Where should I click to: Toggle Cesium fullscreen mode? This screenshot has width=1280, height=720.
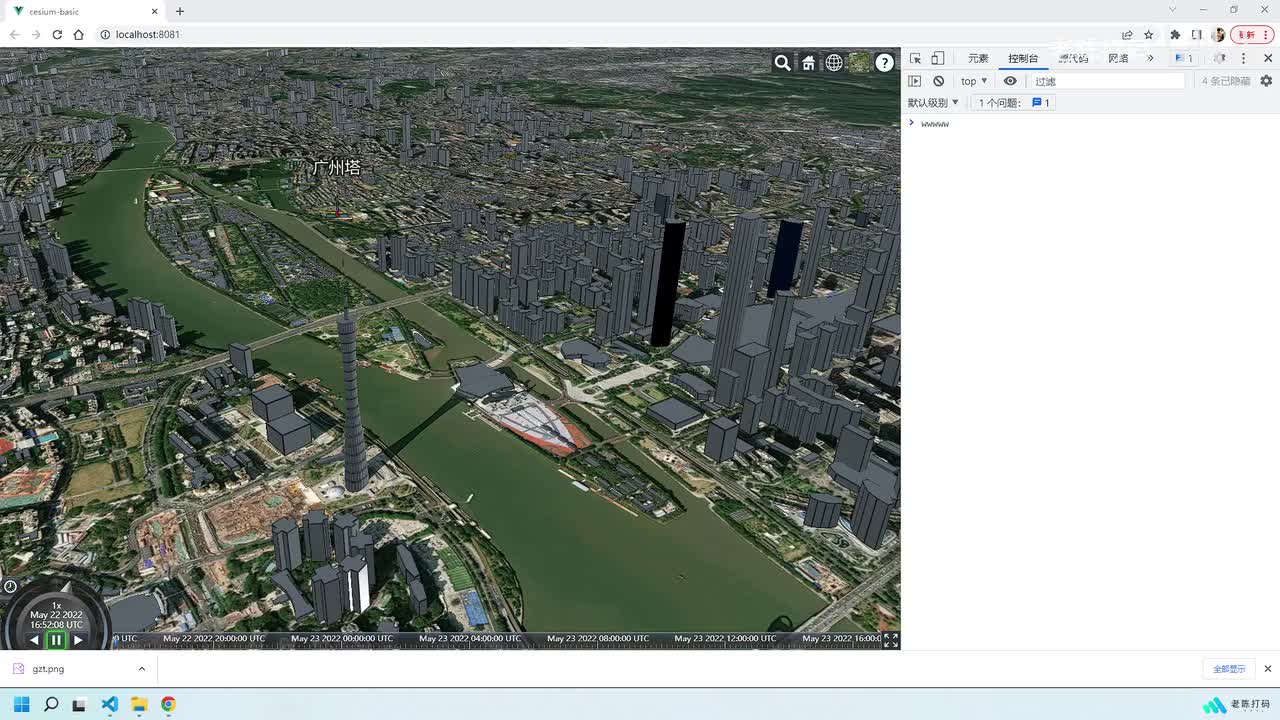[891, 640]
